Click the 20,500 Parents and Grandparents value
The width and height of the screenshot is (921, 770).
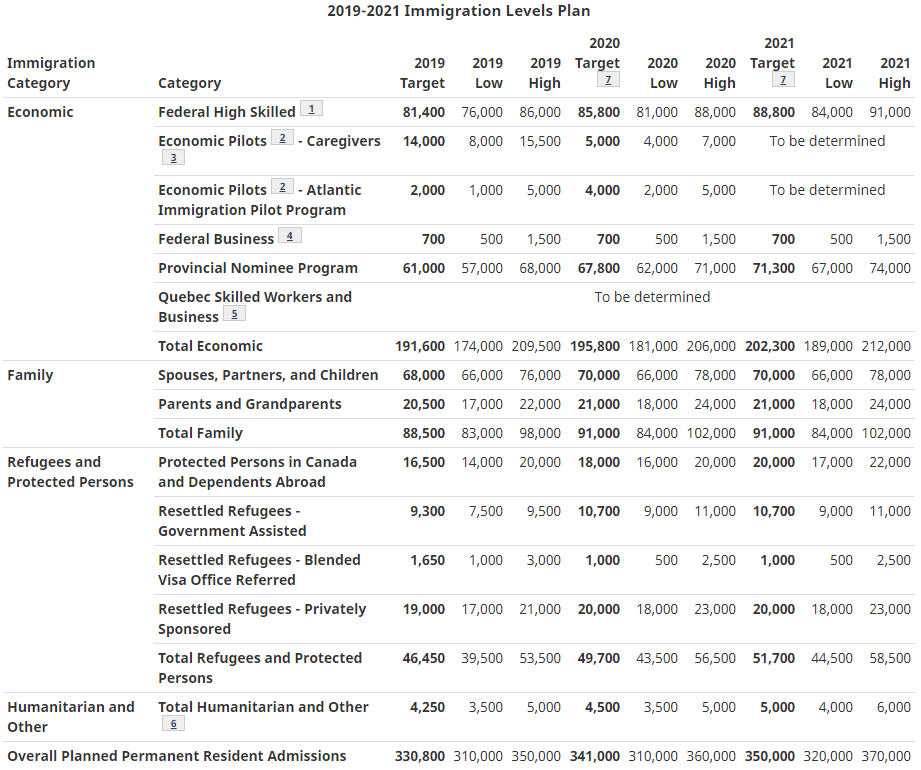pos(423,405)
